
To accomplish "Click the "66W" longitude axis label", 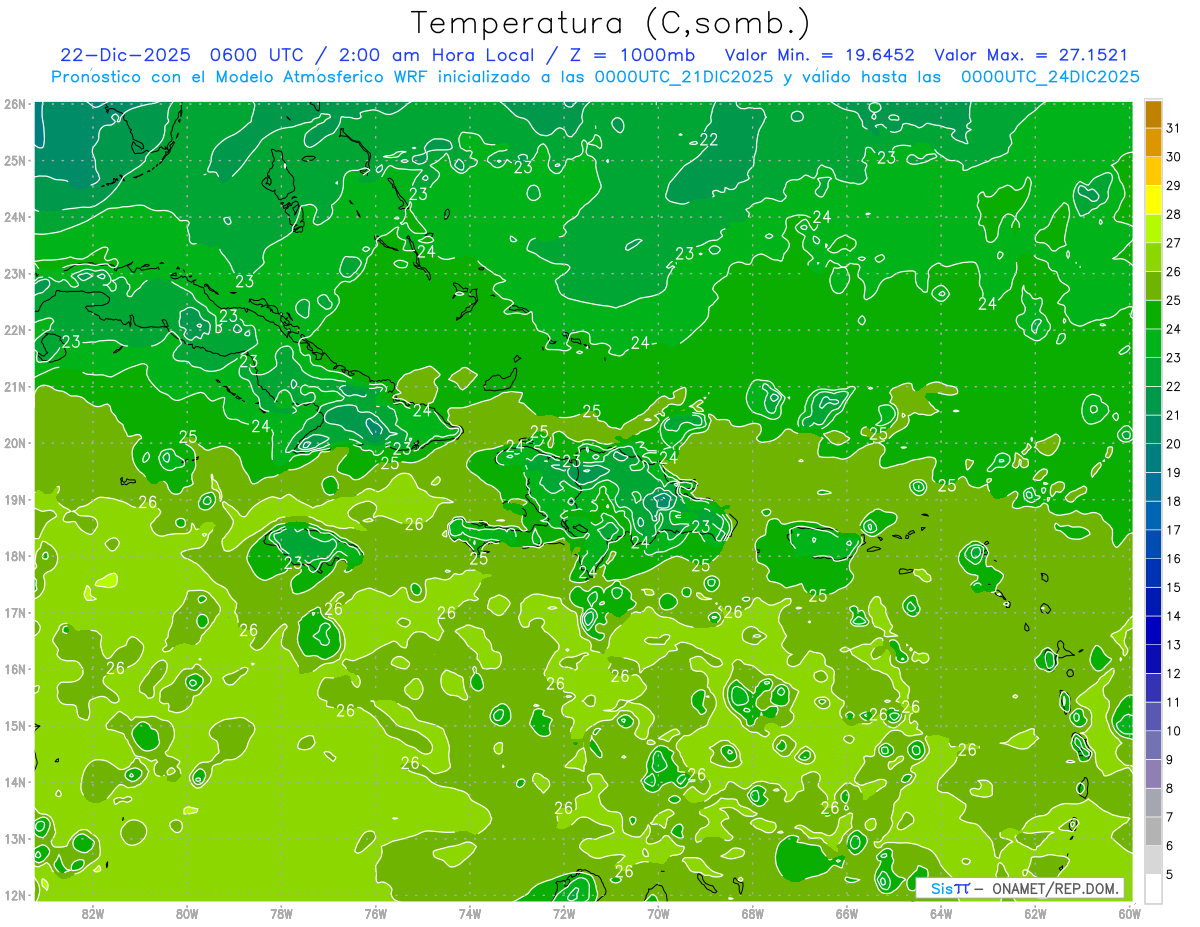I will point(847,913).
